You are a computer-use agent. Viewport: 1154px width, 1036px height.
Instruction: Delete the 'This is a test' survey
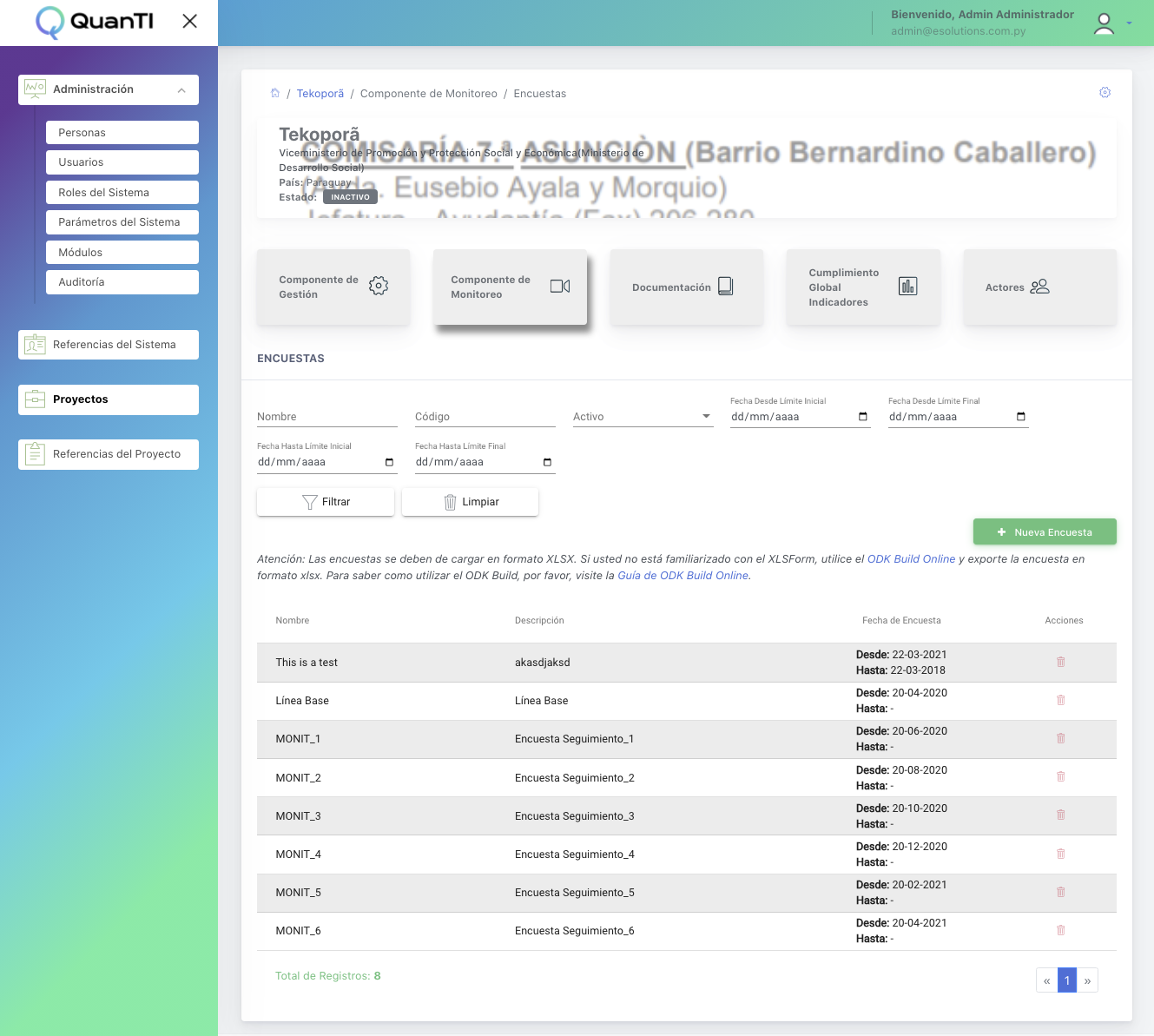tap(1060, 662)
